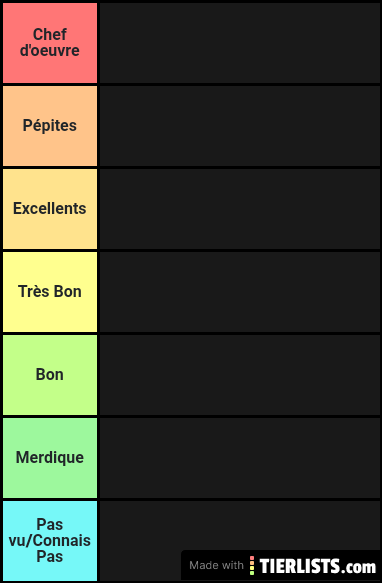Click the empty 'Pas vu/Connais Pas' row area
This screenshot has width=382, height=583.
pyautogui.click(x=240, y=525)
